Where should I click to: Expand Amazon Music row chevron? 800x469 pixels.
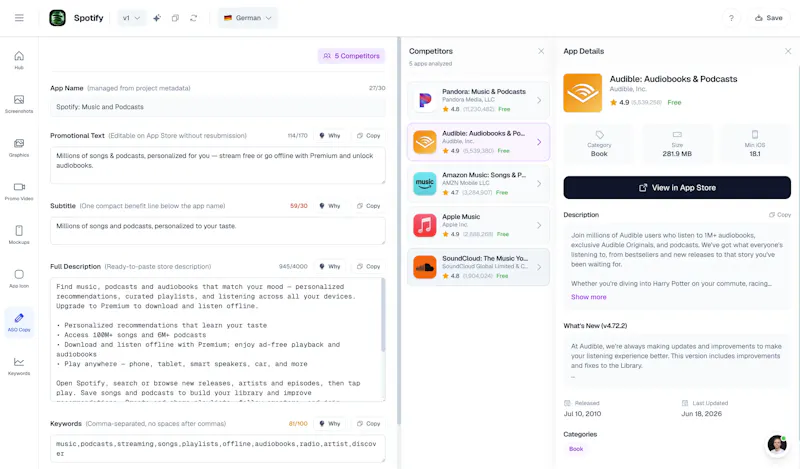[539, 184]
